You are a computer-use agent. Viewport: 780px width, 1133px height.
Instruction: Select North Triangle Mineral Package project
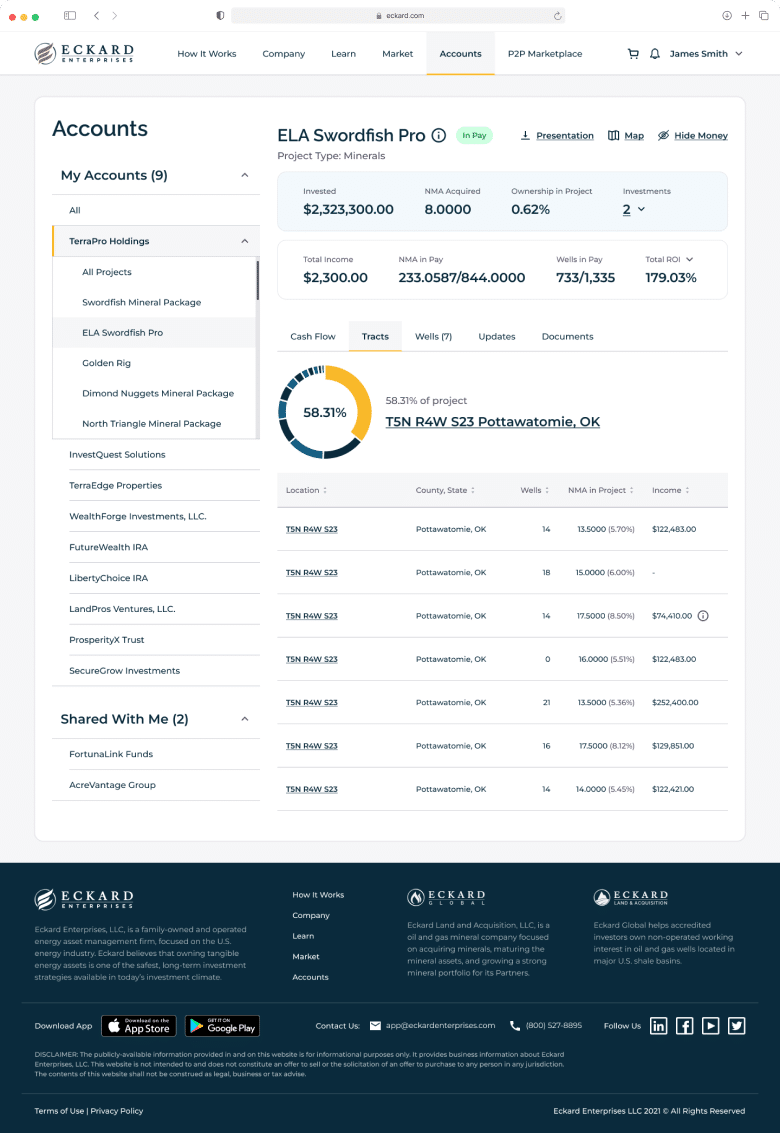pos(154,423)
